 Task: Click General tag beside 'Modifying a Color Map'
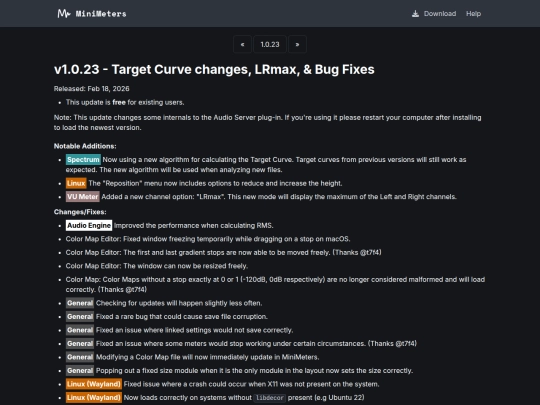pos(80,357)
